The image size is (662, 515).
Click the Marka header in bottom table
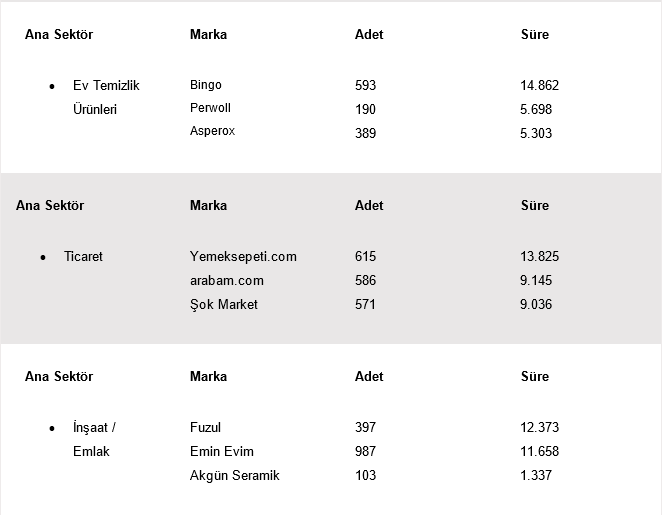coord(209,376)
